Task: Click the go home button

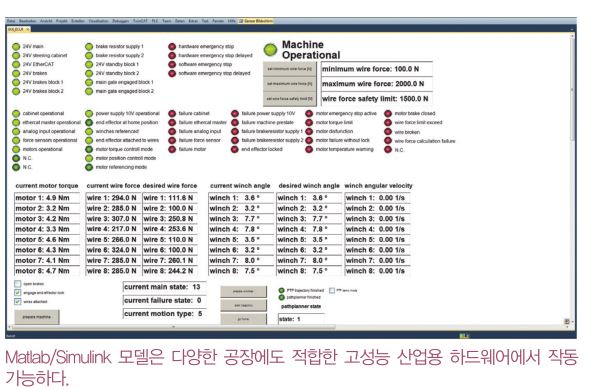Action: [244, 319]
